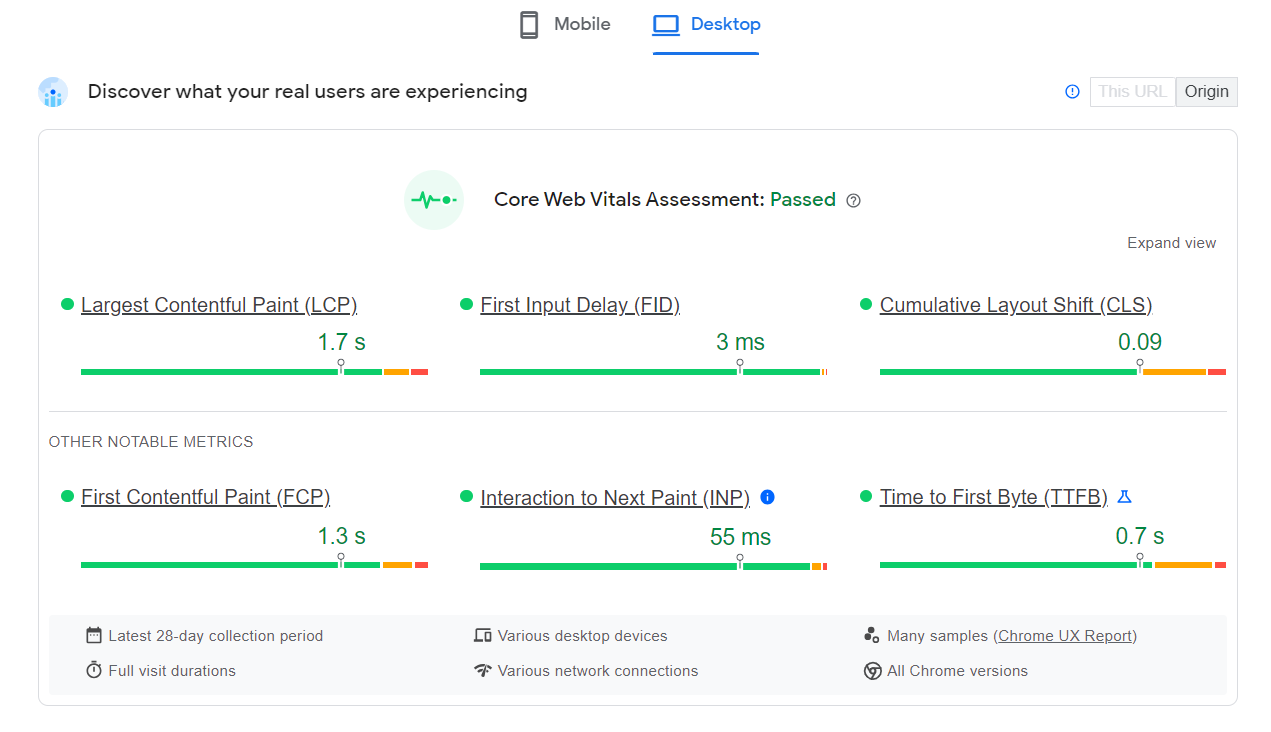
Task: Click the calendar icon for collection period
Action: coord(94,635)
